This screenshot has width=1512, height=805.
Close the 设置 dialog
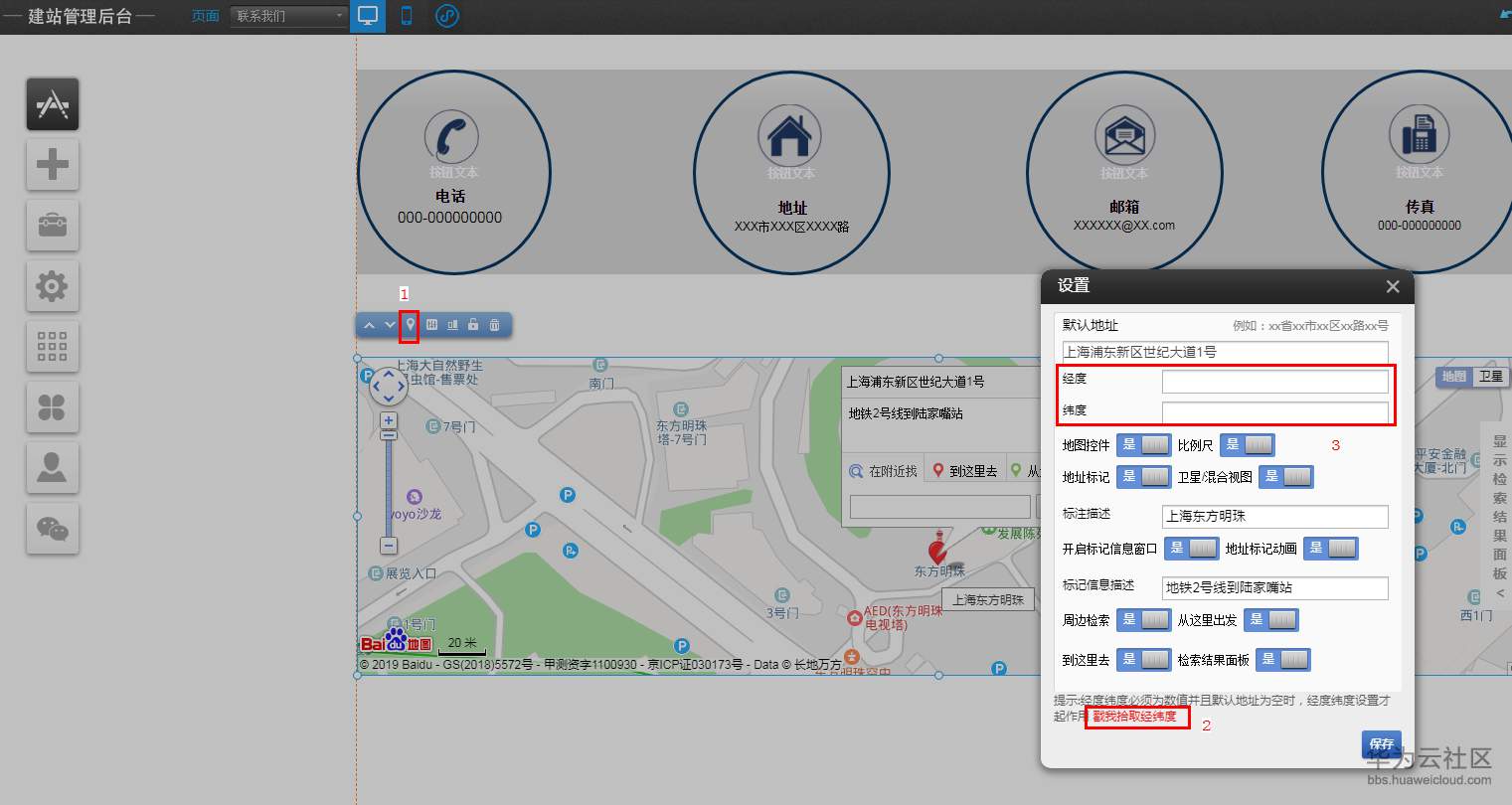1393,286
